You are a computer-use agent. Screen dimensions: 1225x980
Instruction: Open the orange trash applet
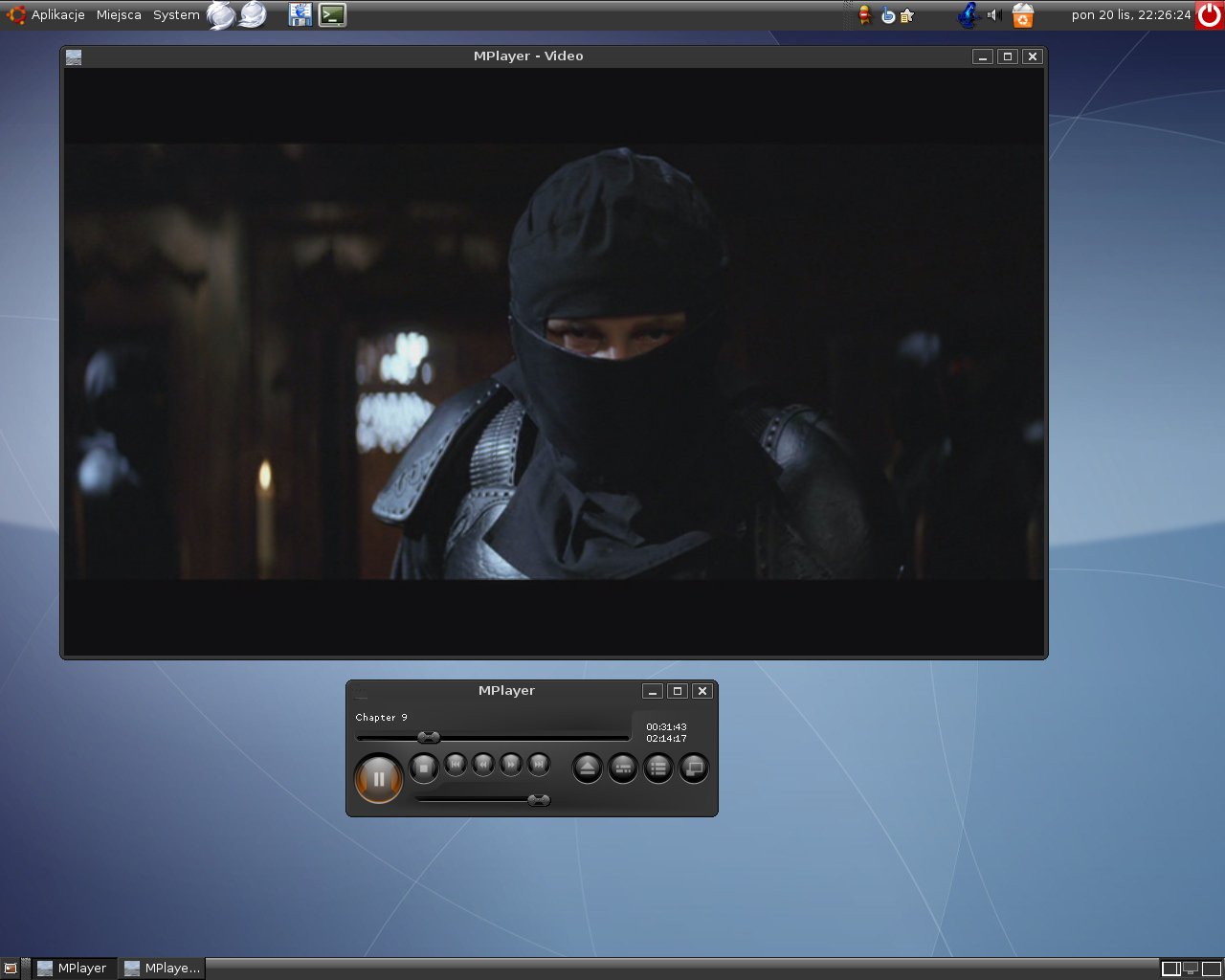[1023, 14]
